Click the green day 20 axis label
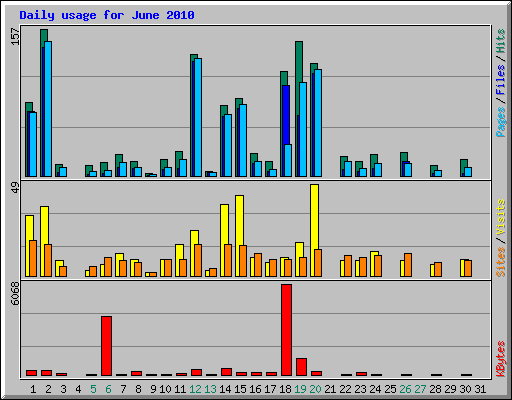The image size is (512, 400). pyautogui.click(x=315, y=389)
